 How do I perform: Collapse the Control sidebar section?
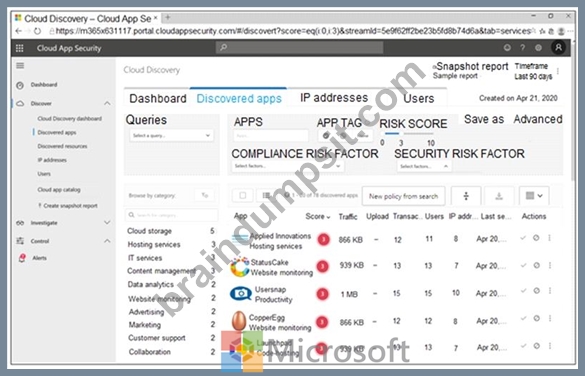click(x=107, y=241)
